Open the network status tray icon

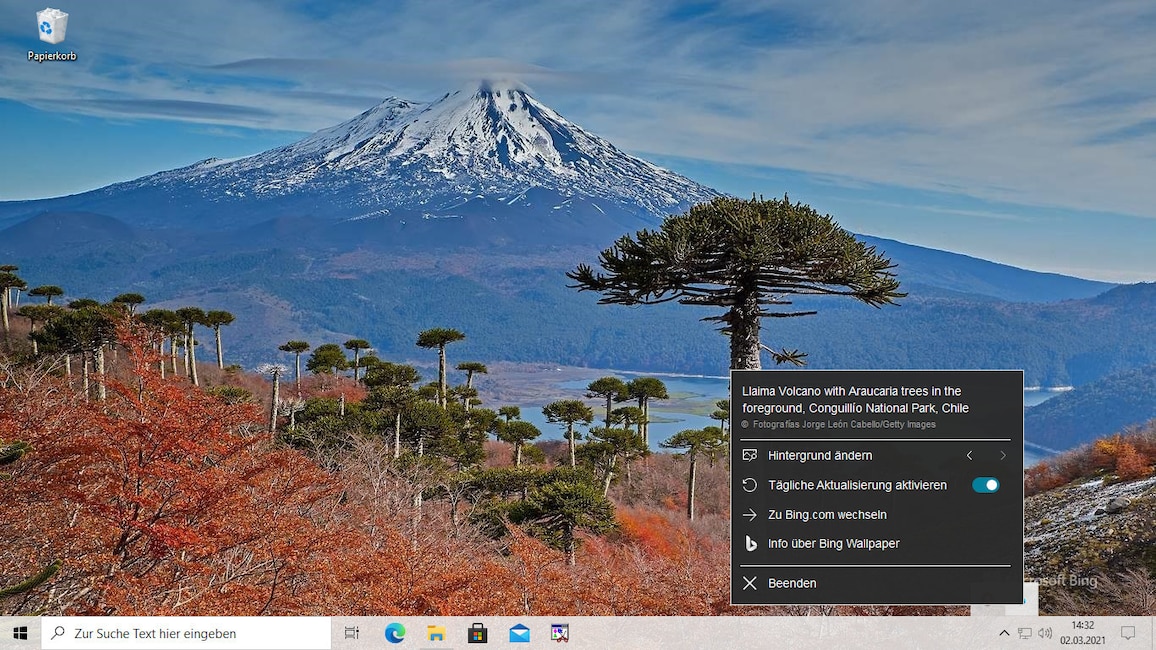(1024, 633)
